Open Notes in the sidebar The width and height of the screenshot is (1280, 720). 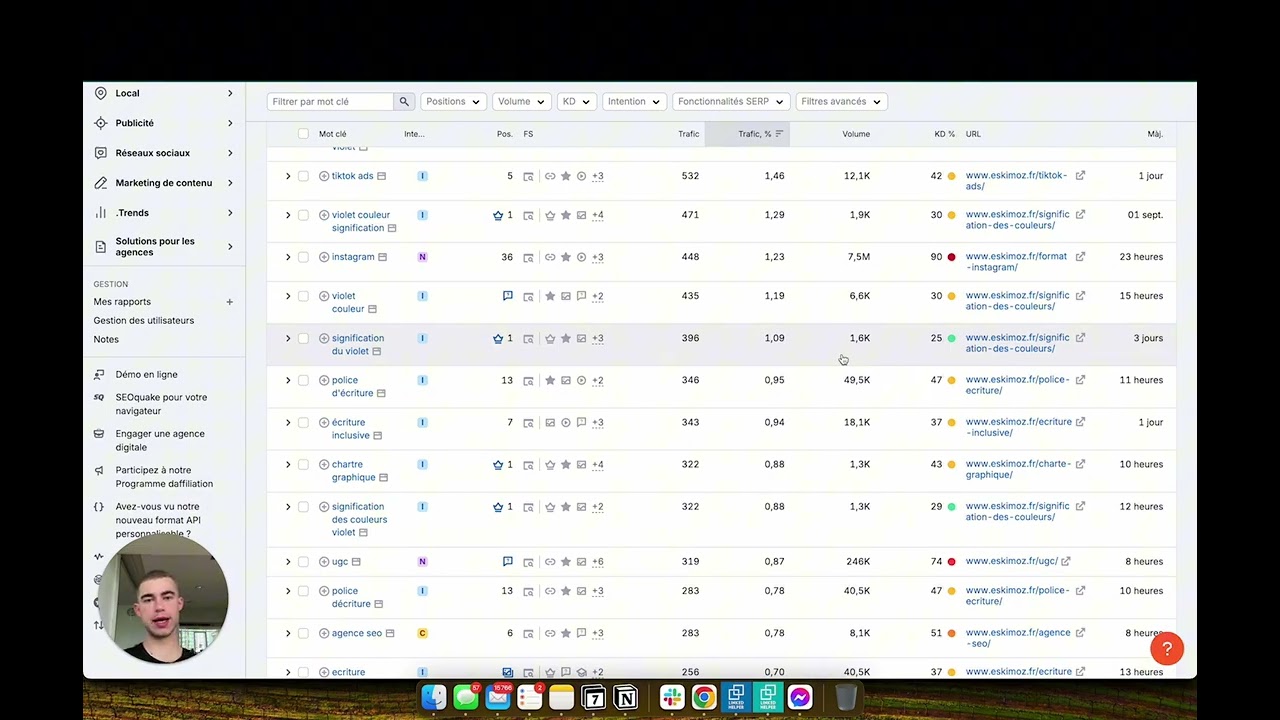coord(106,340)
